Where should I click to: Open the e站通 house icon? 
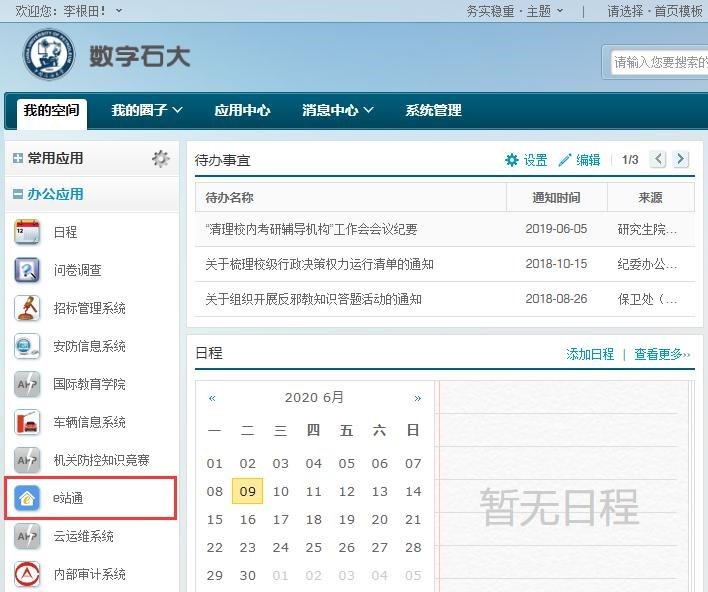point(27,498)
